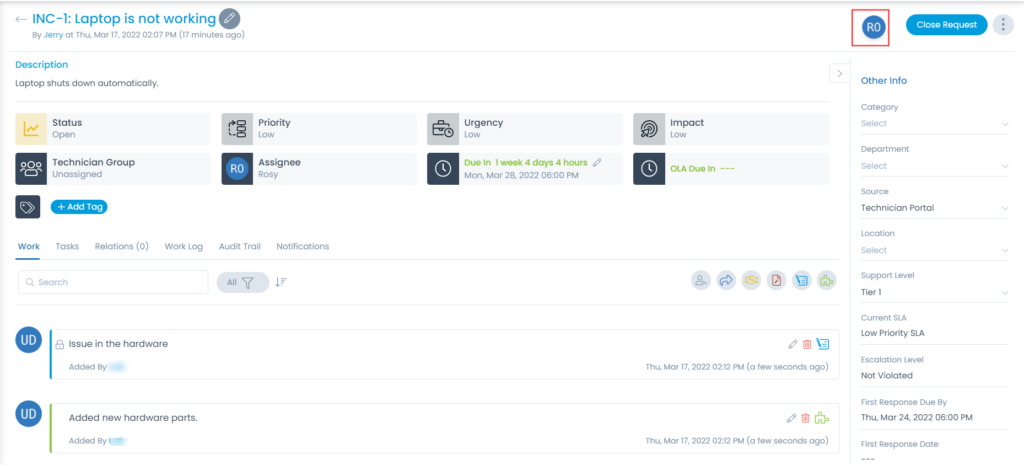
Task: Edit the 'Added new hardware parts' entry
Action: [792, 418]
